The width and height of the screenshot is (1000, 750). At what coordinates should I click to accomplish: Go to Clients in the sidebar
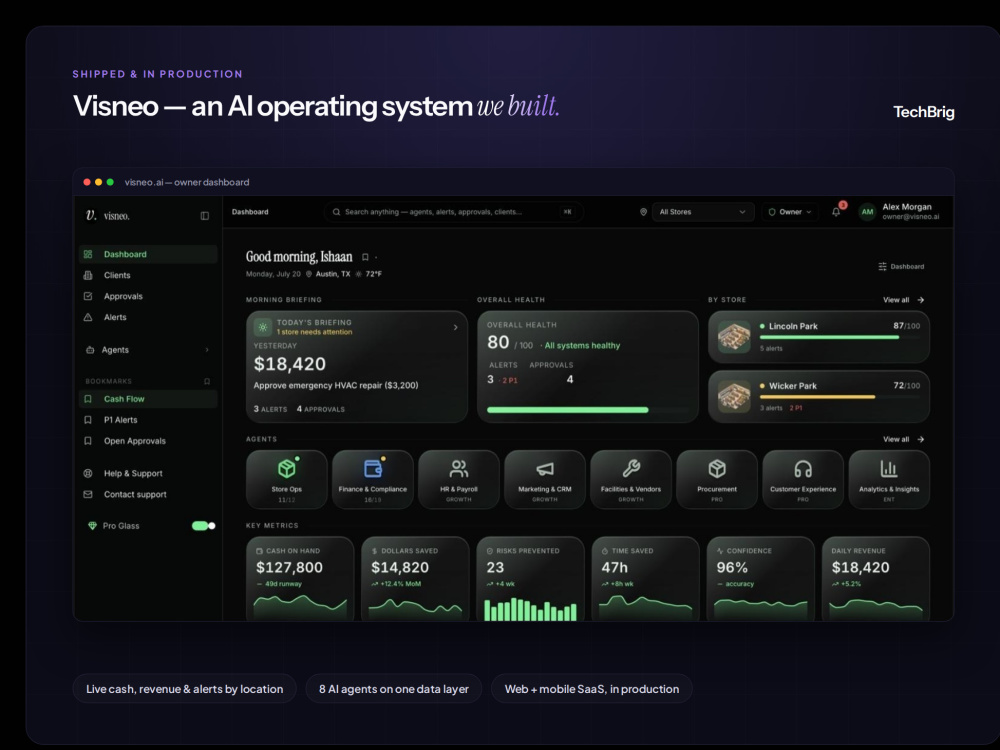148,275
